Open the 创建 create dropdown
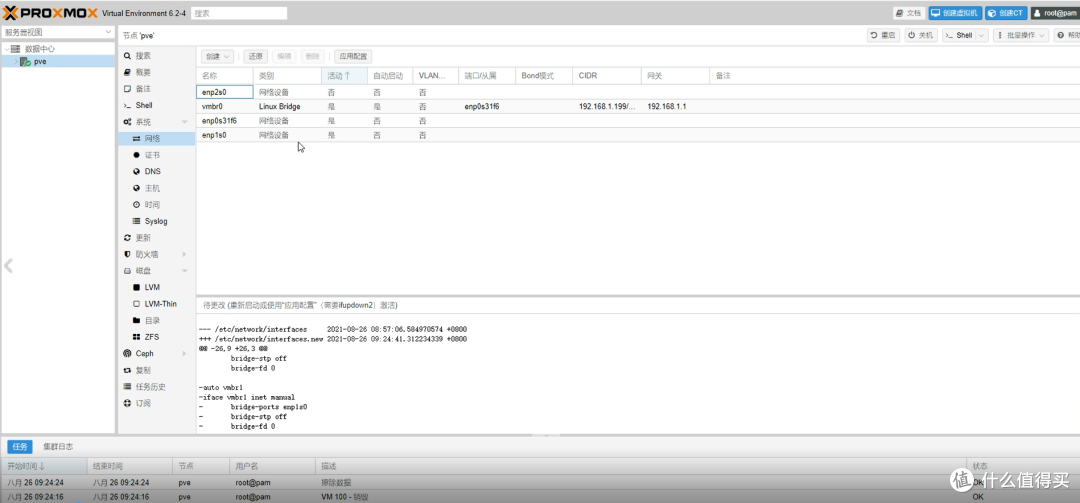 click(x=218, y=57)
